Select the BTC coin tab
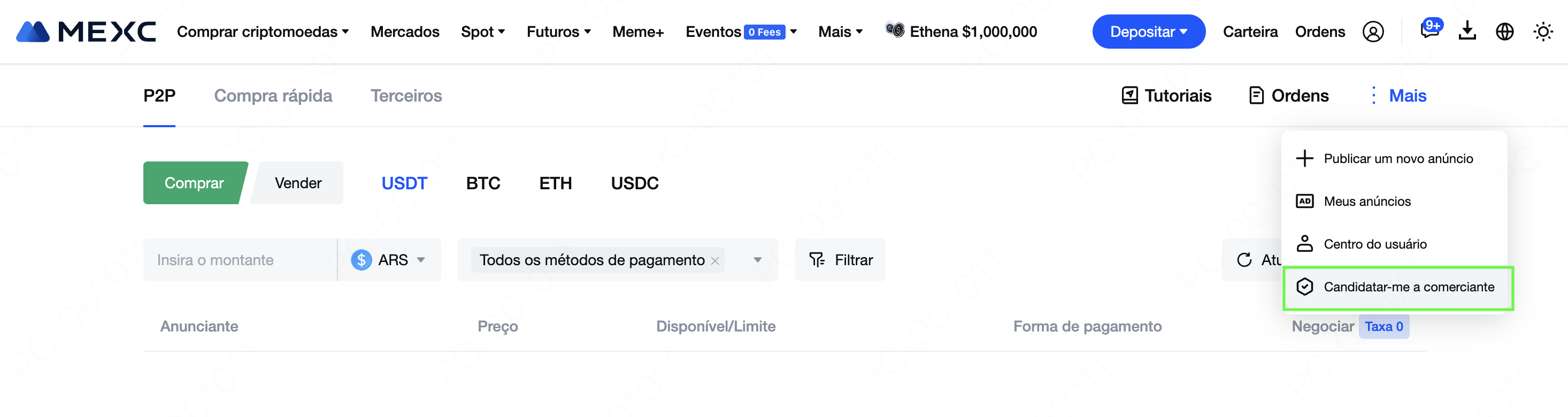The width and height of the screenshot is (1568, 417). 483,183
